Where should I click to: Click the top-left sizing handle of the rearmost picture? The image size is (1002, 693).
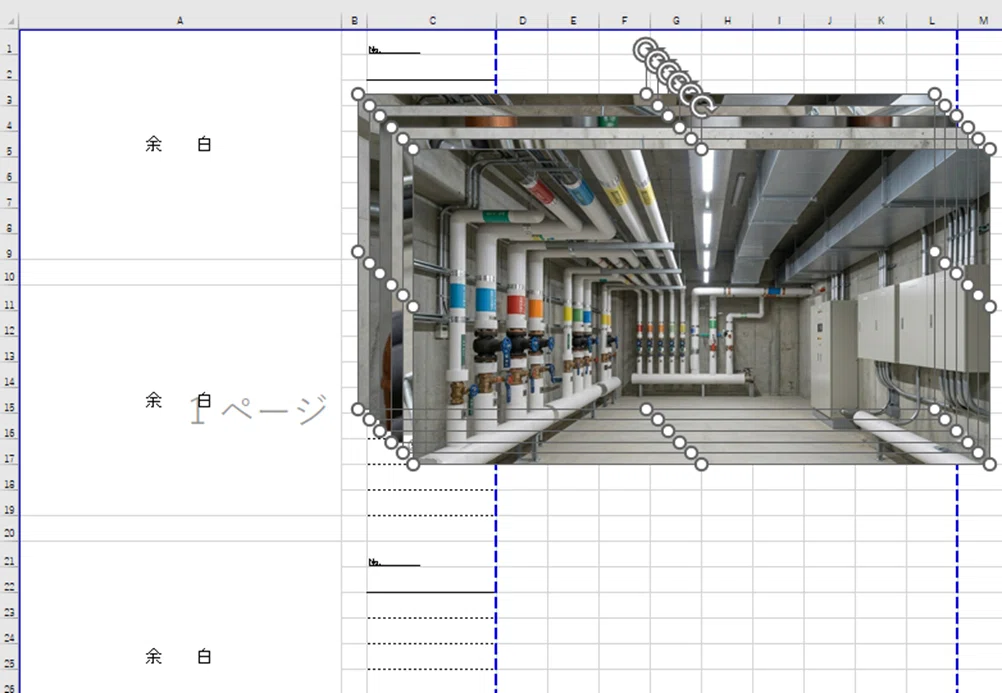tap(358, 95)
